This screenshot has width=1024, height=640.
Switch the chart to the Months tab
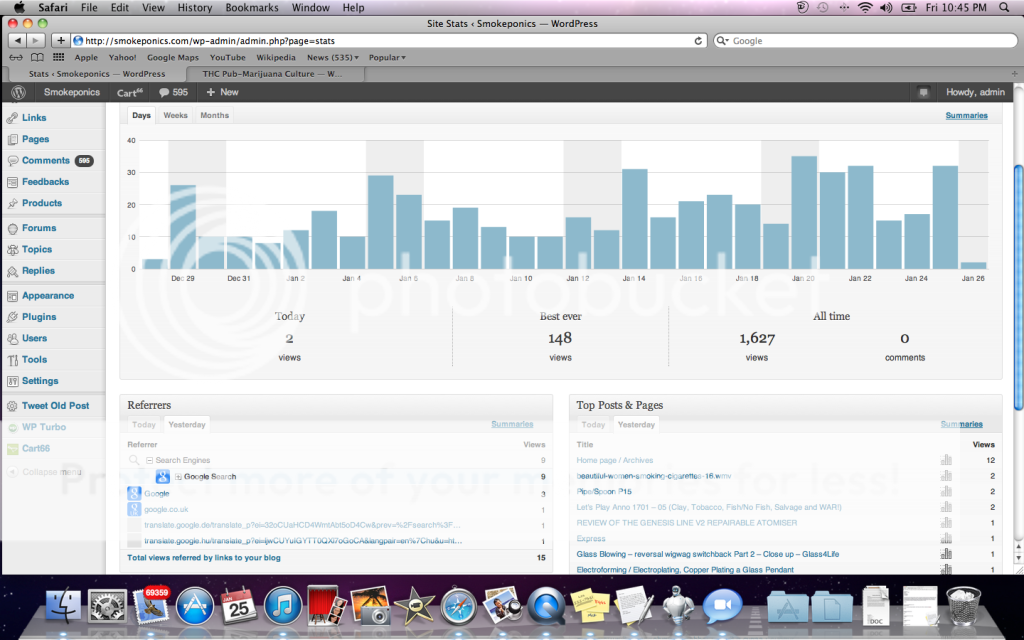pyautogui.click(x=214, y=115)
